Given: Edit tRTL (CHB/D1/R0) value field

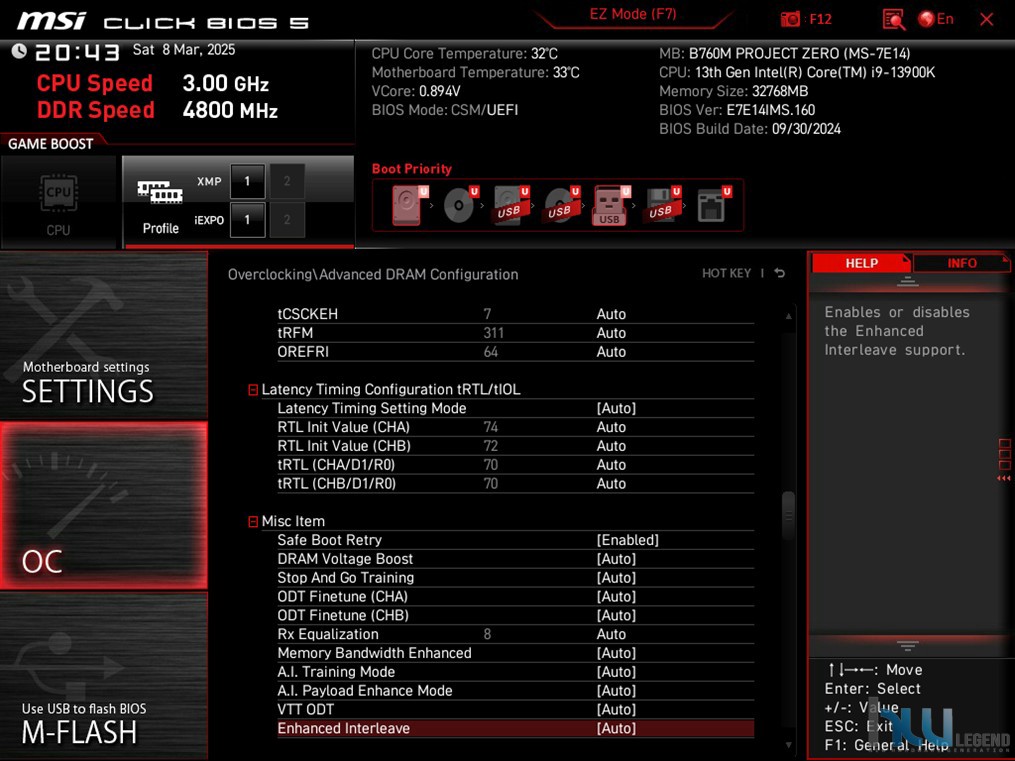Looking at the screenshot, I should 611,483.
